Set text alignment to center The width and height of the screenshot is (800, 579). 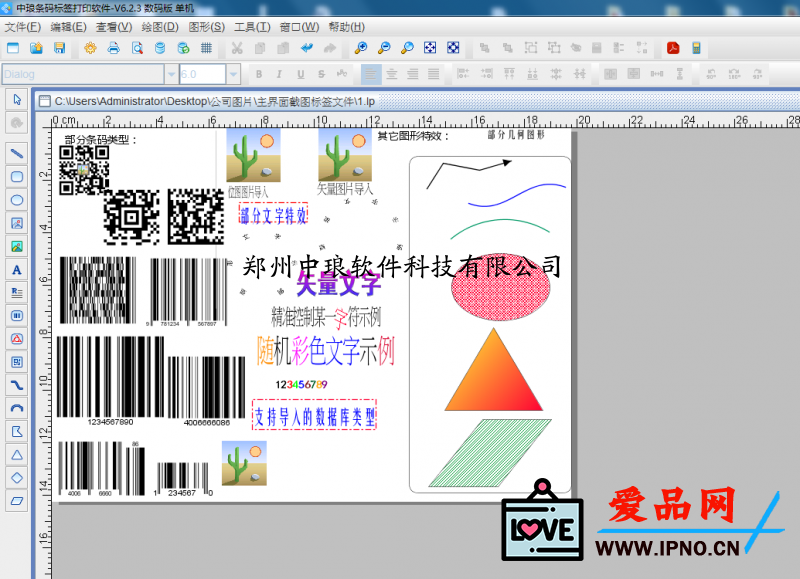pyautogui.click(x=392, y=74)
